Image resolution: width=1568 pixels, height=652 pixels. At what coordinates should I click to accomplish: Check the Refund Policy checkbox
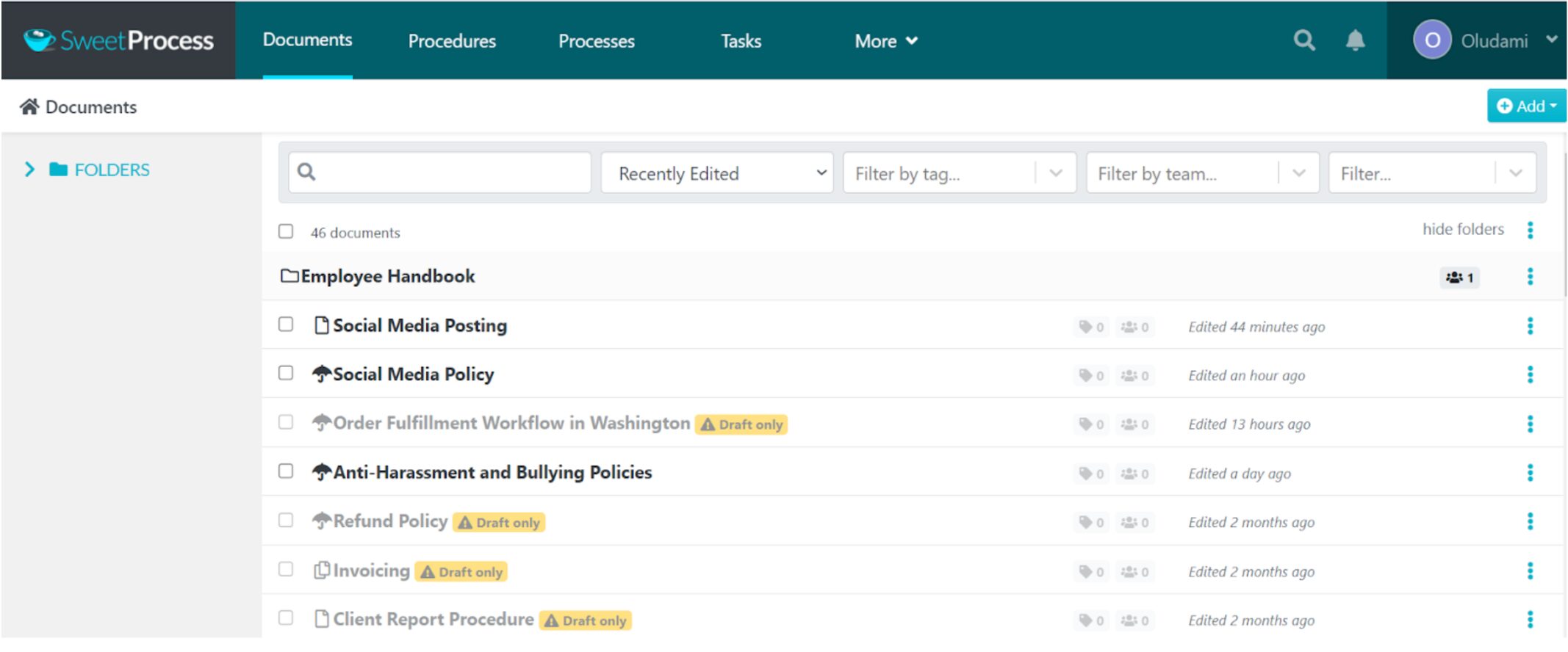point(286,520)
